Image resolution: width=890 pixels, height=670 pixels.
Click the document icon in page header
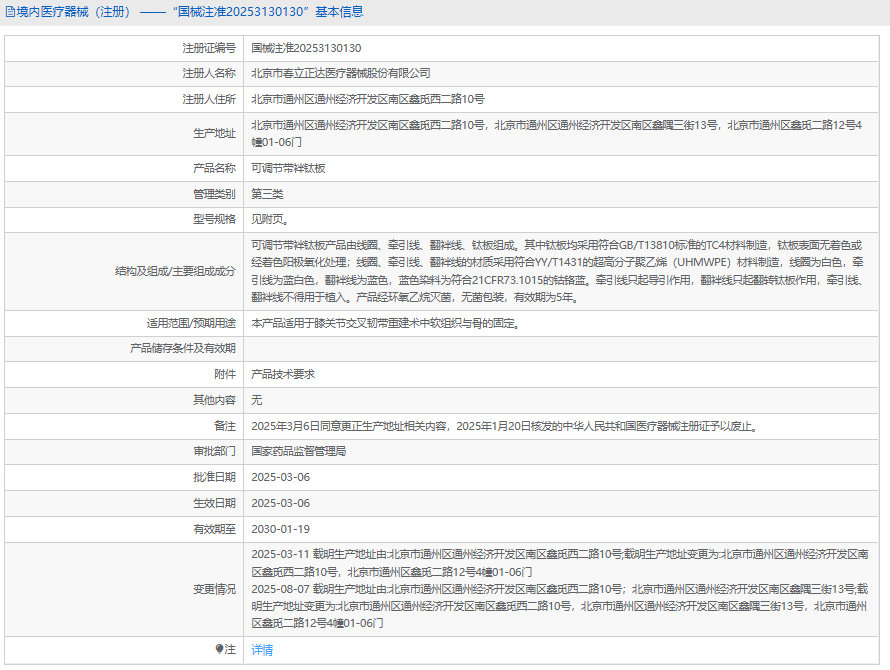[10, 12]
